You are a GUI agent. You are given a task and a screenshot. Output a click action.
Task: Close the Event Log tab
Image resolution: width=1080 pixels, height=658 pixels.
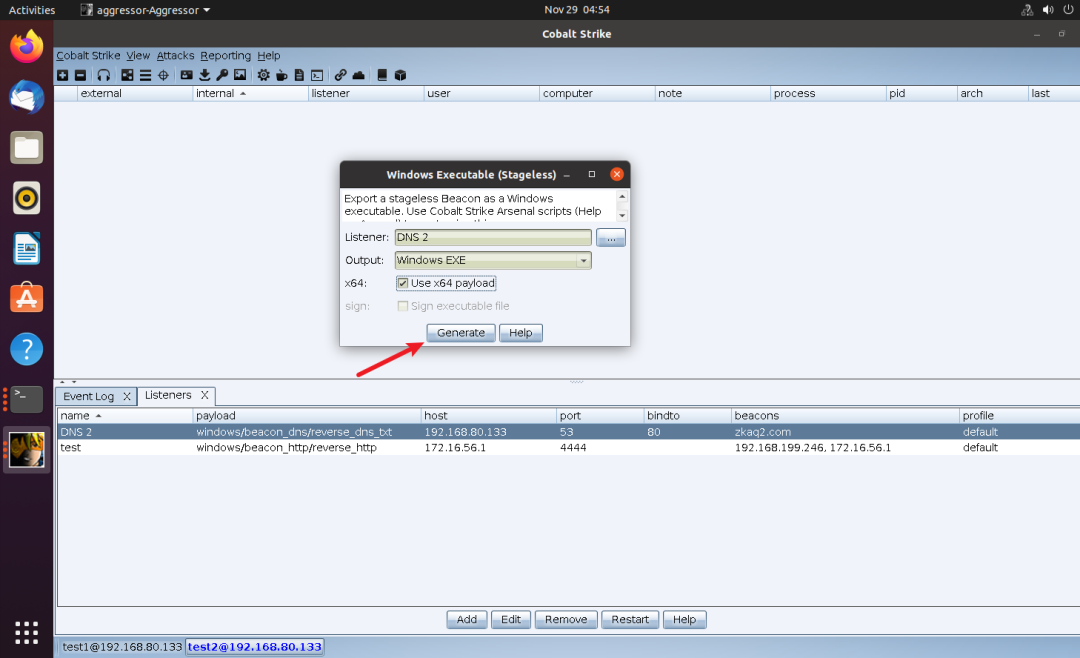point(127,396)
